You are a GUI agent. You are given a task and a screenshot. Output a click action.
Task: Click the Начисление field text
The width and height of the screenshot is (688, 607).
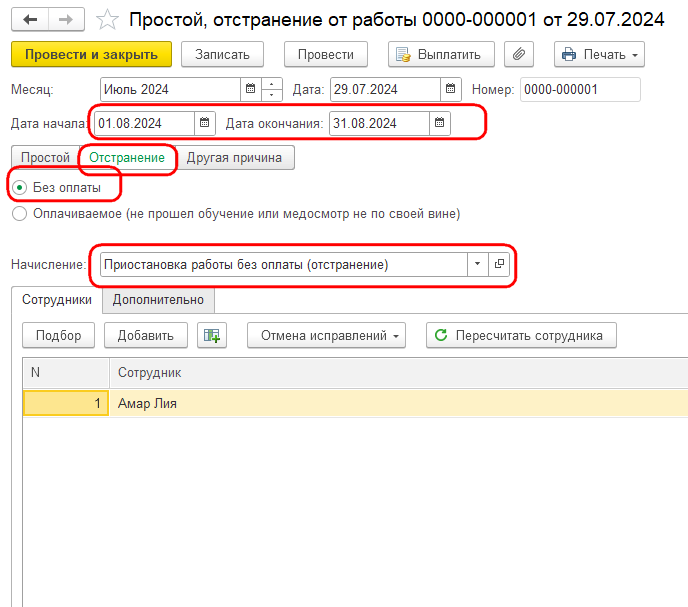coord(283,264)
